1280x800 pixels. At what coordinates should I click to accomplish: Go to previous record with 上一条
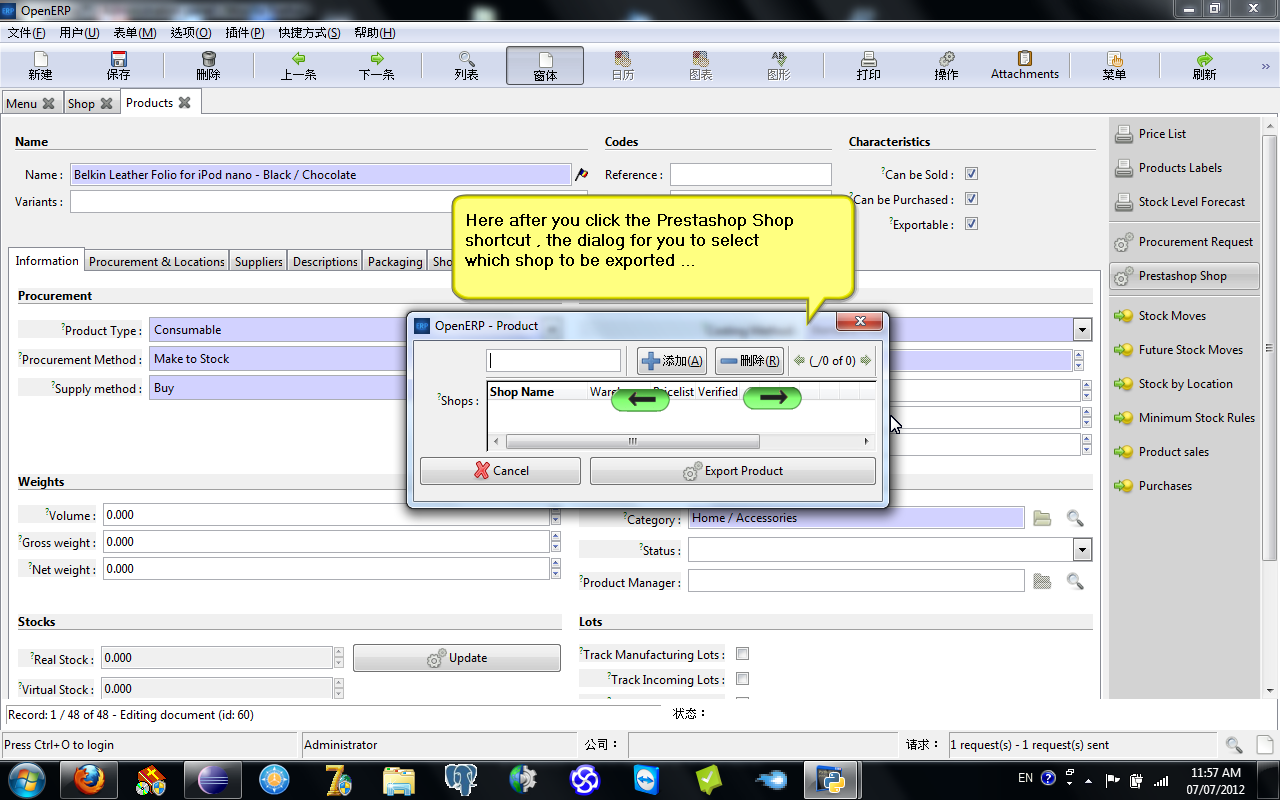pyautogui.click(x=298, y=66)
